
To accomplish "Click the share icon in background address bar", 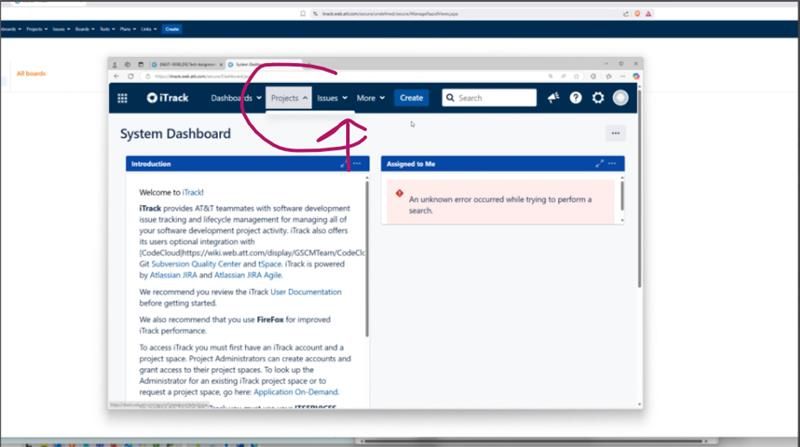I will coord(626,14).
